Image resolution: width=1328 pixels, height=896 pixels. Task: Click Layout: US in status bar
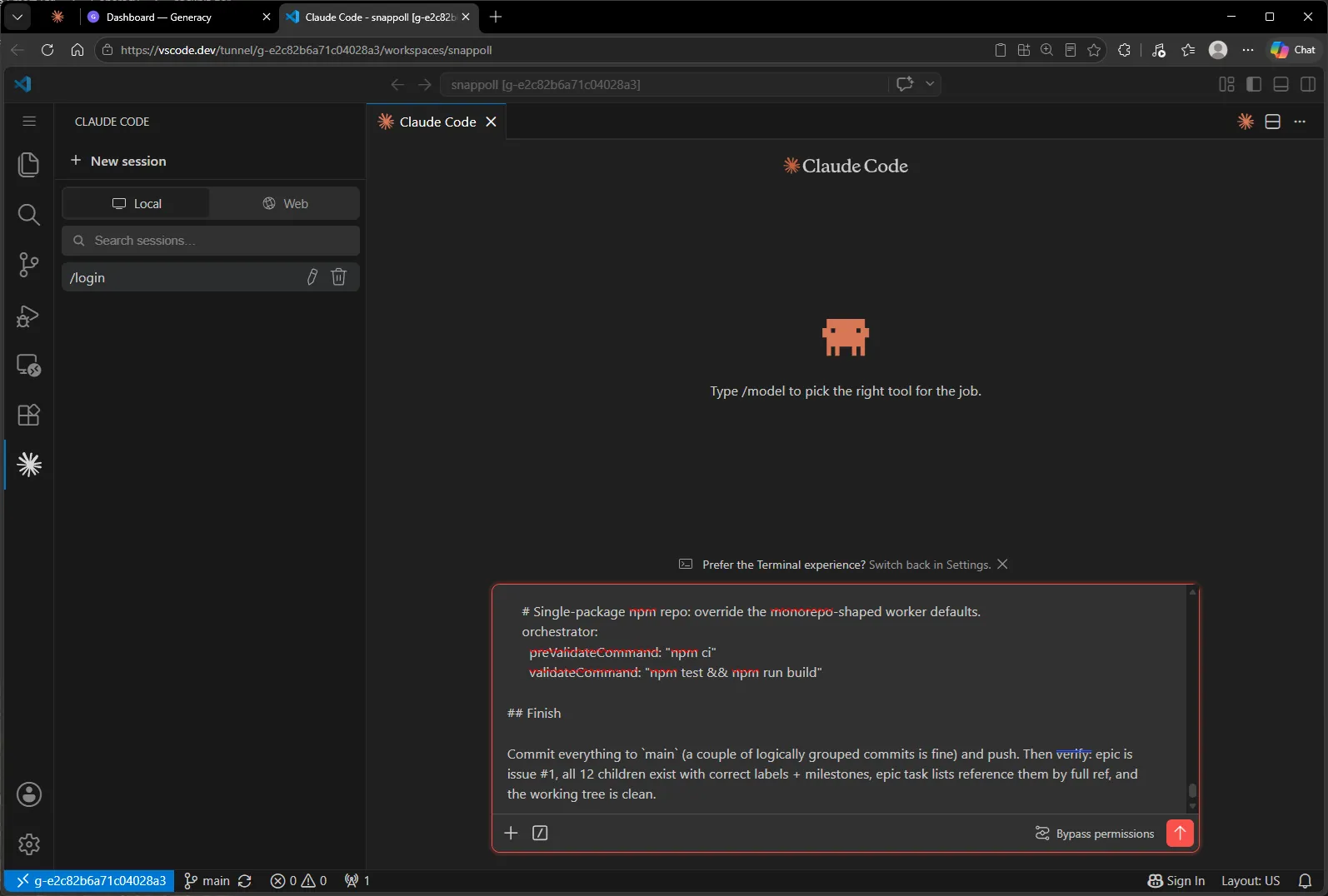coord(1251,881)
